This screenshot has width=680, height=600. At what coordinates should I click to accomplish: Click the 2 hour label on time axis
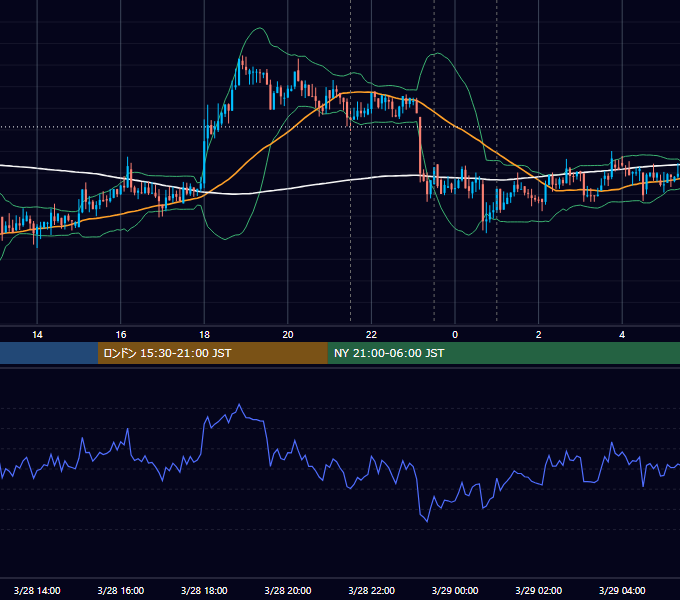pos(539,335)
